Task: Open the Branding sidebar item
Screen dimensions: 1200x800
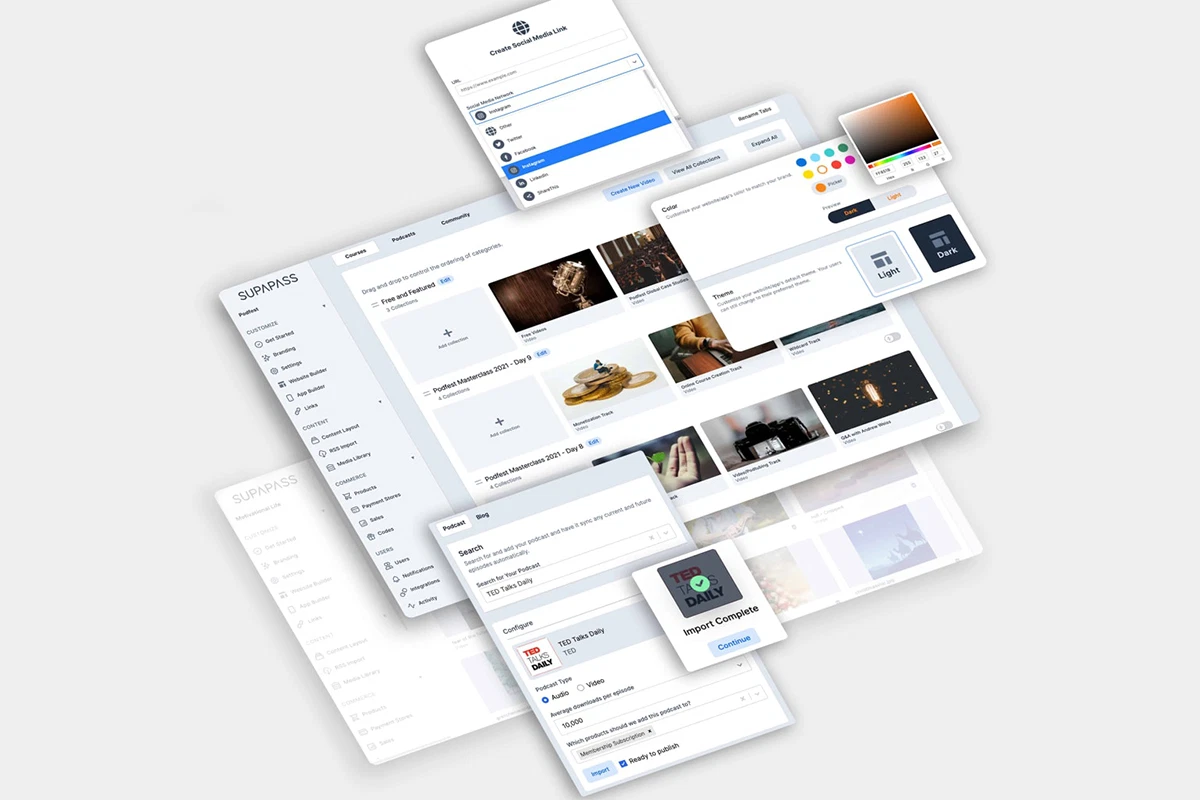Action: [x=278, y=352]
